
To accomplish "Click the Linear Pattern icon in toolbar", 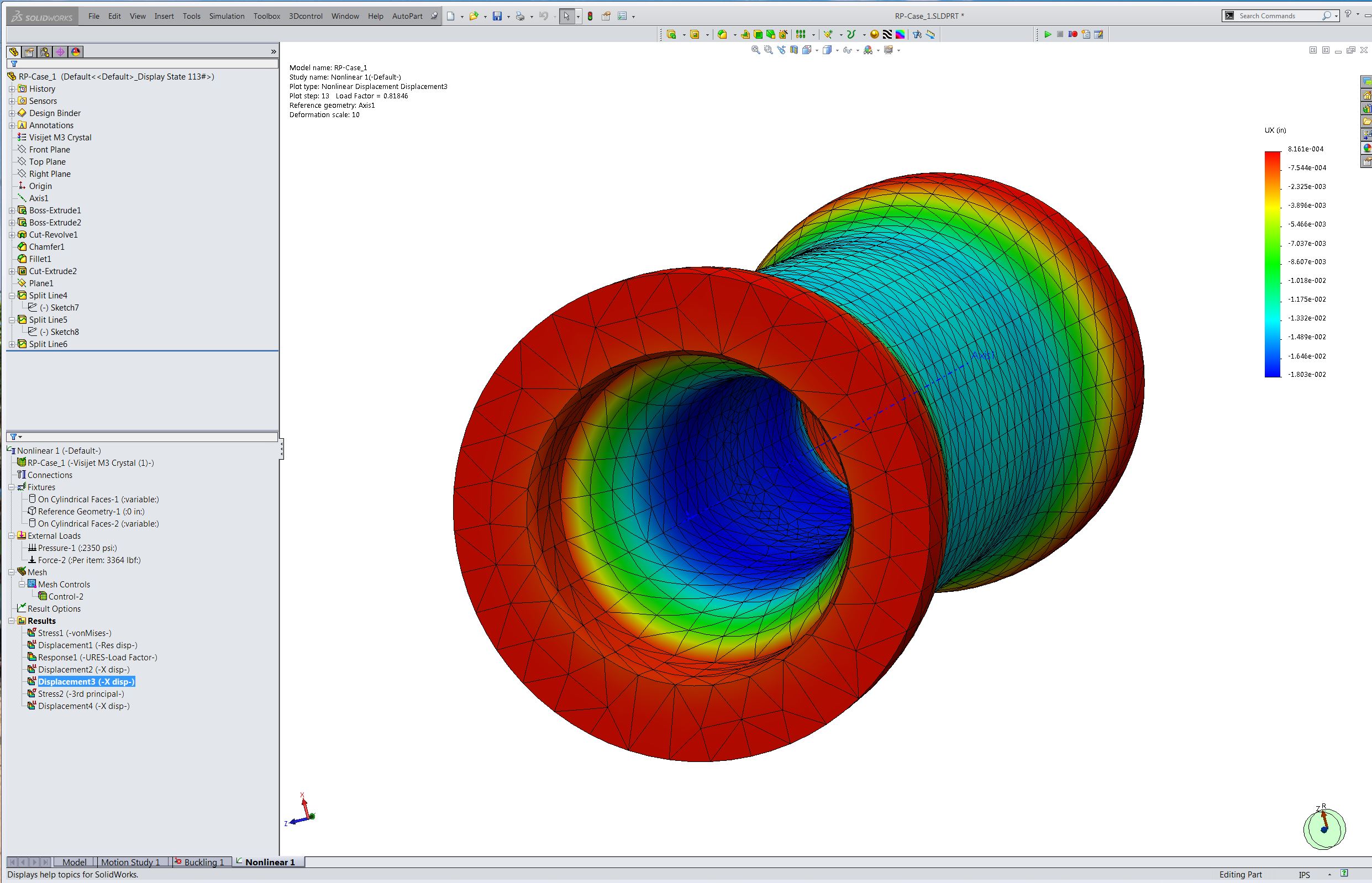I will click(801, 34).
